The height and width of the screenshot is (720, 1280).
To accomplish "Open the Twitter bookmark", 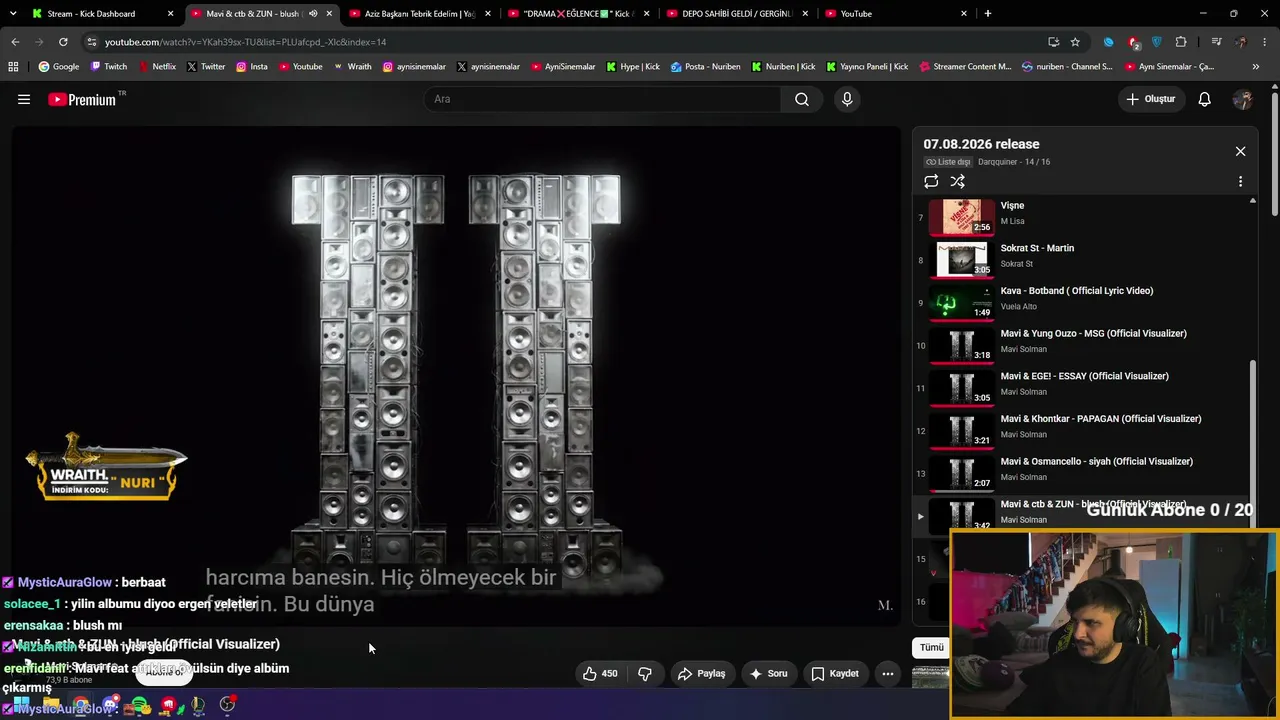I will [205, 67].
